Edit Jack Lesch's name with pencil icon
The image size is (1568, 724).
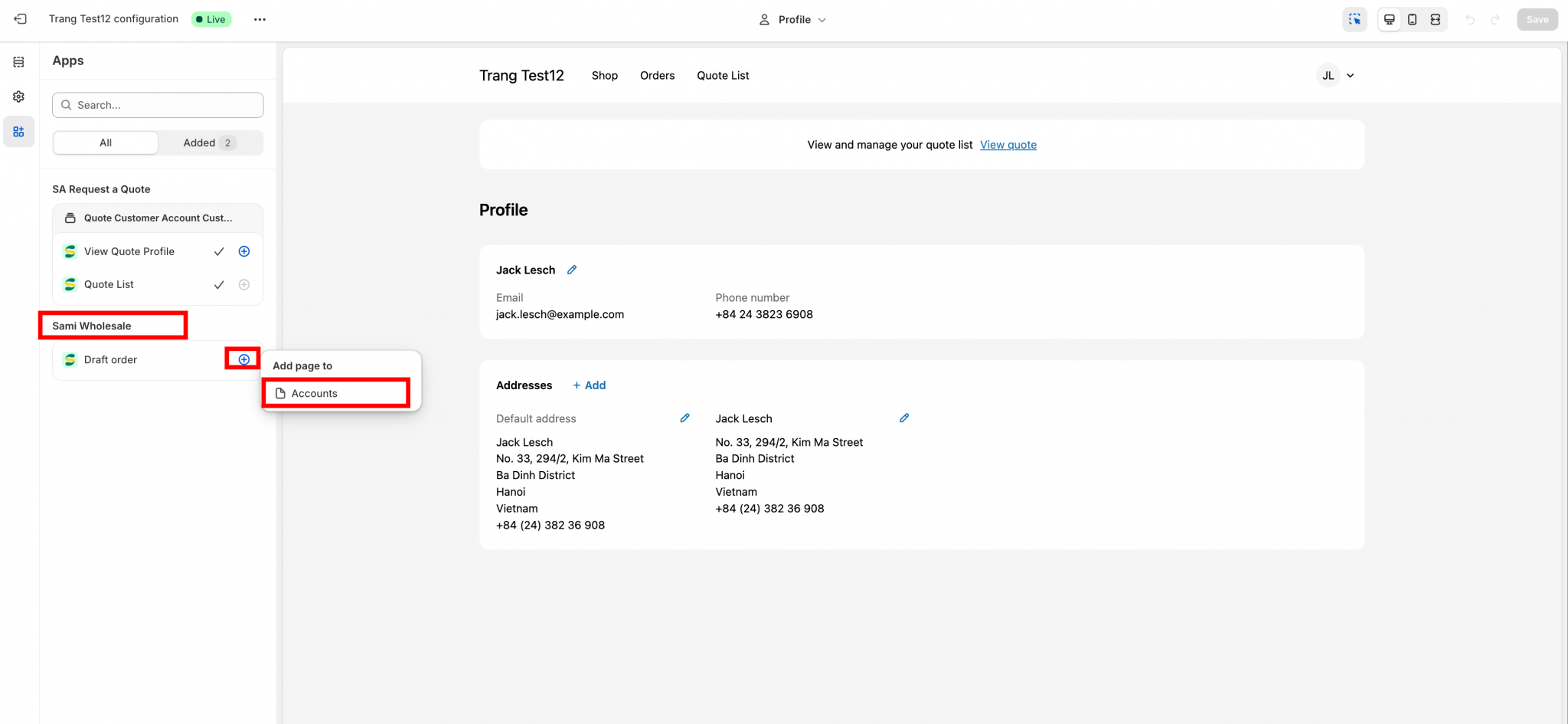(x=572, y=270)
